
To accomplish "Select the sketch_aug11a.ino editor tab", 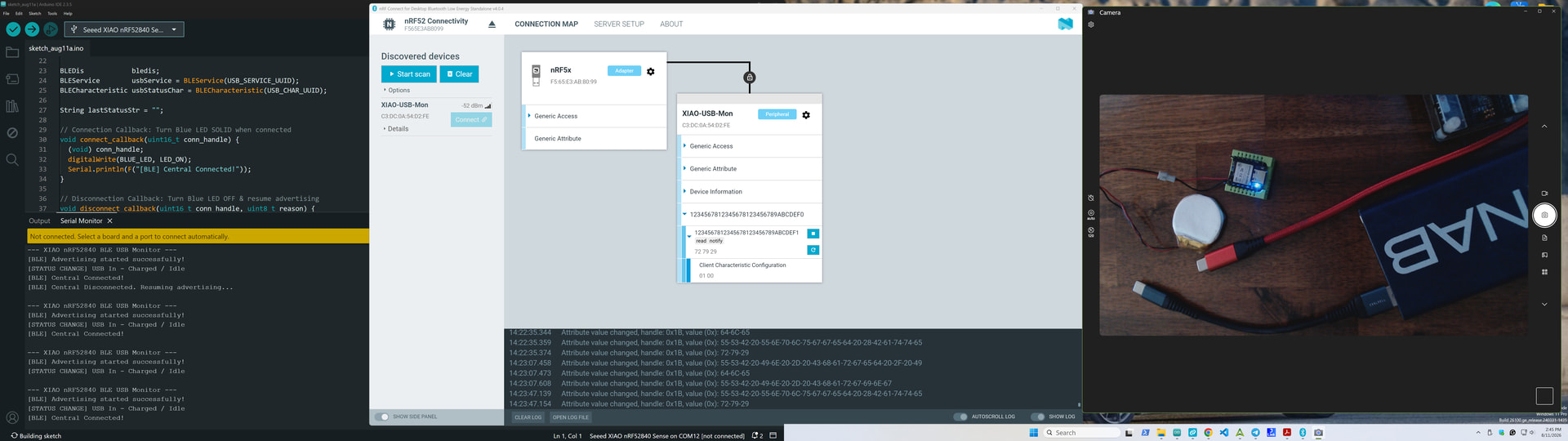I will pos(56,48).
